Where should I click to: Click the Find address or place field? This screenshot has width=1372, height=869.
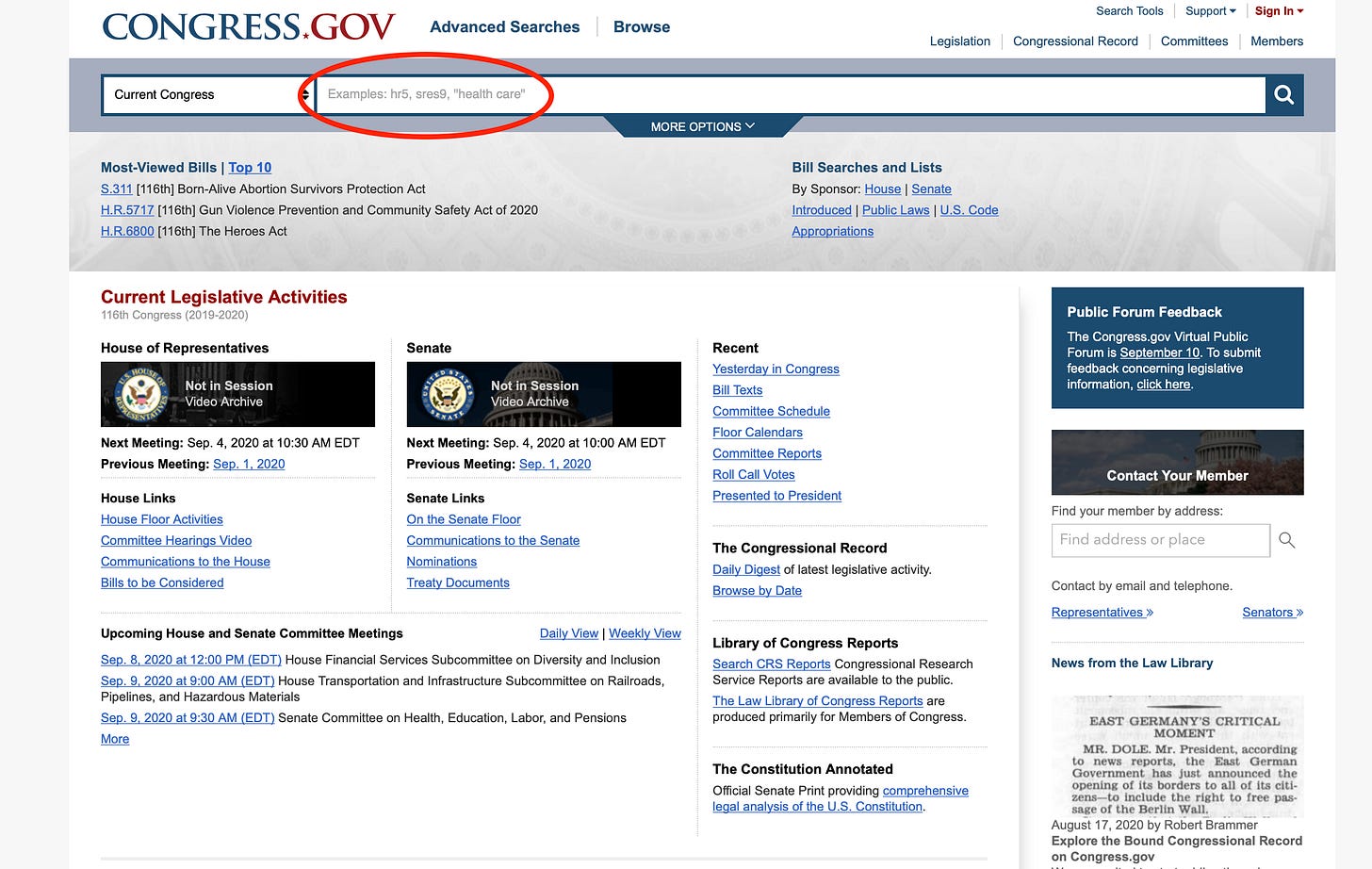click(1161, 540)
